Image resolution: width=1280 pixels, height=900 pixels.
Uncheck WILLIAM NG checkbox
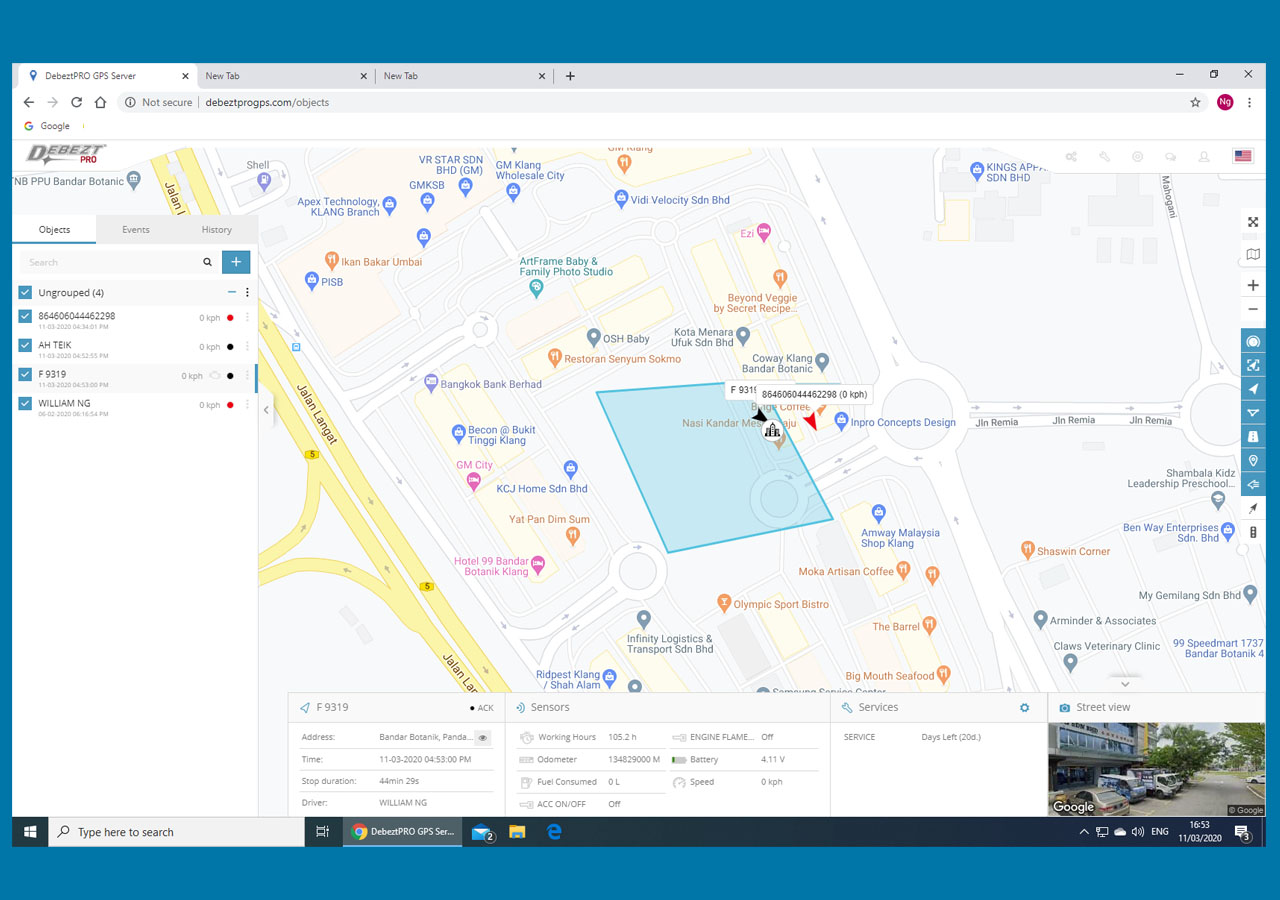coord(25,404)
